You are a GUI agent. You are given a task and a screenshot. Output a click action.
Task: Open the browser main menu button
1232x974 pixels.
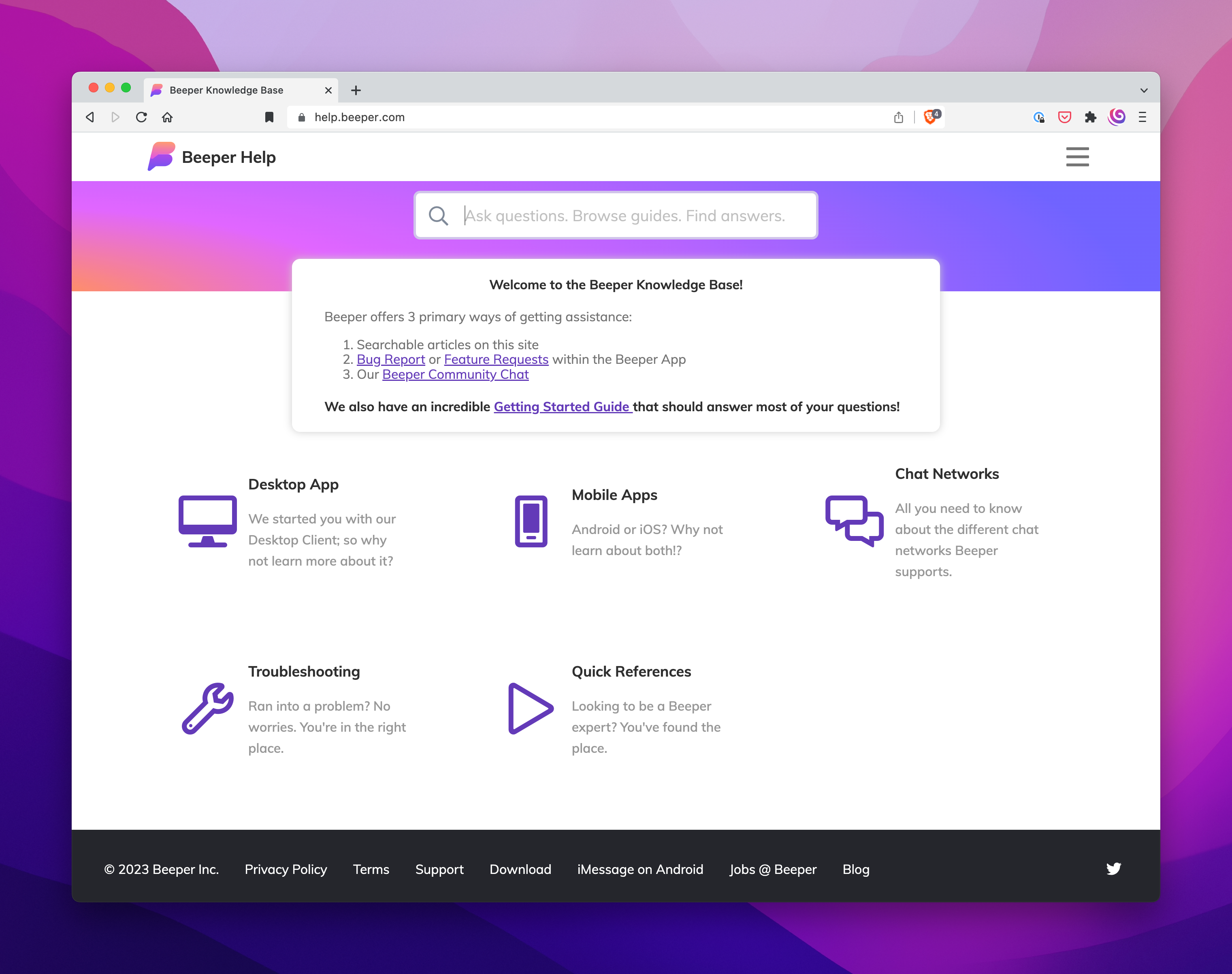point(1142,117)
